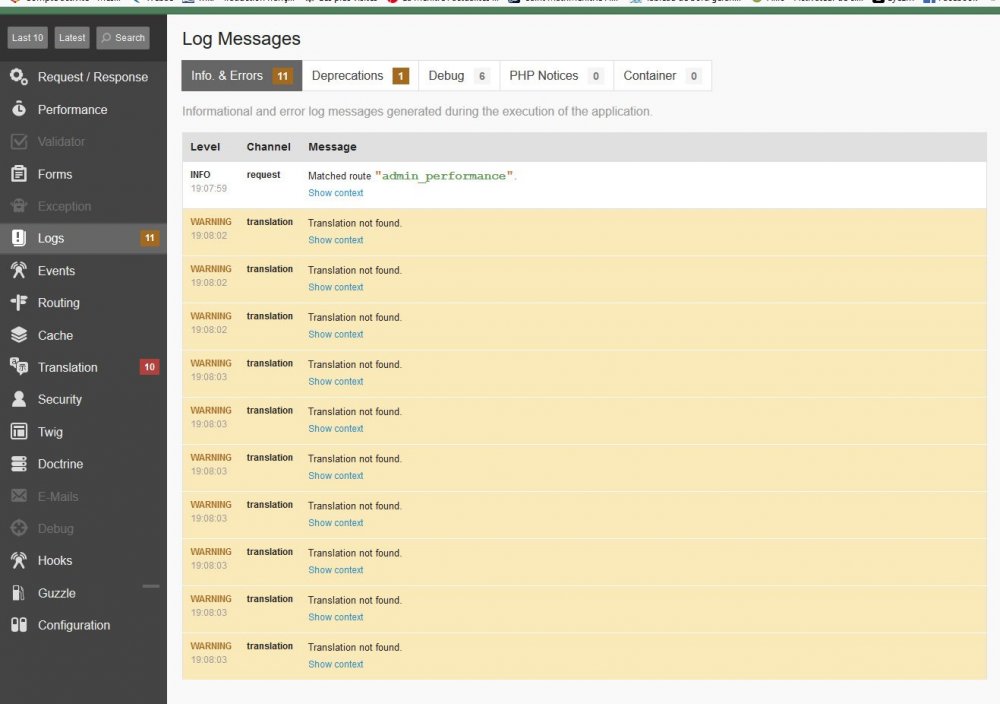This screenshot has height=704, width=1000.
Task: Open the Twig panel
Action: (x=50, y=431)
